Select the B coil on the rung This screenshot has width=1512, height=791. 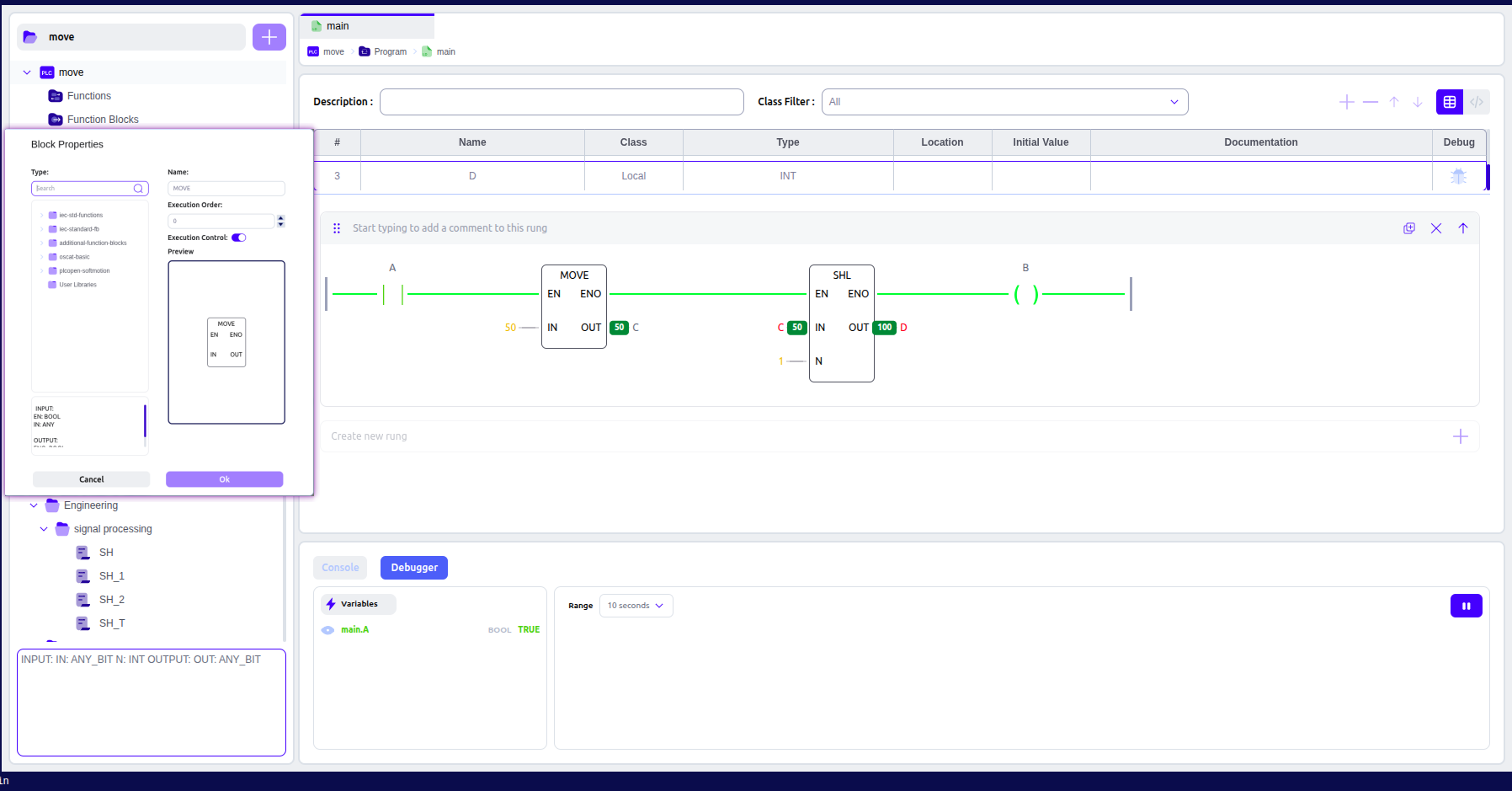1025,294
